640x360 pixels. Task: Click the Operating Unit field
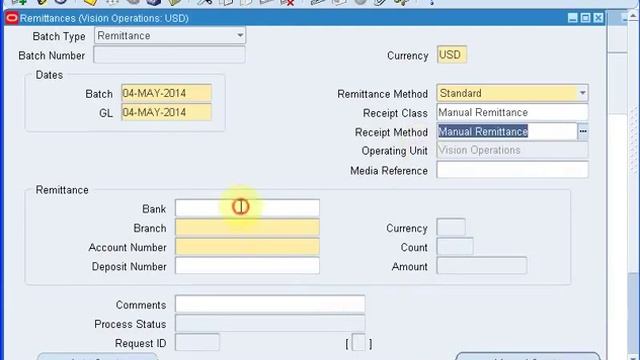coord(512,150)
